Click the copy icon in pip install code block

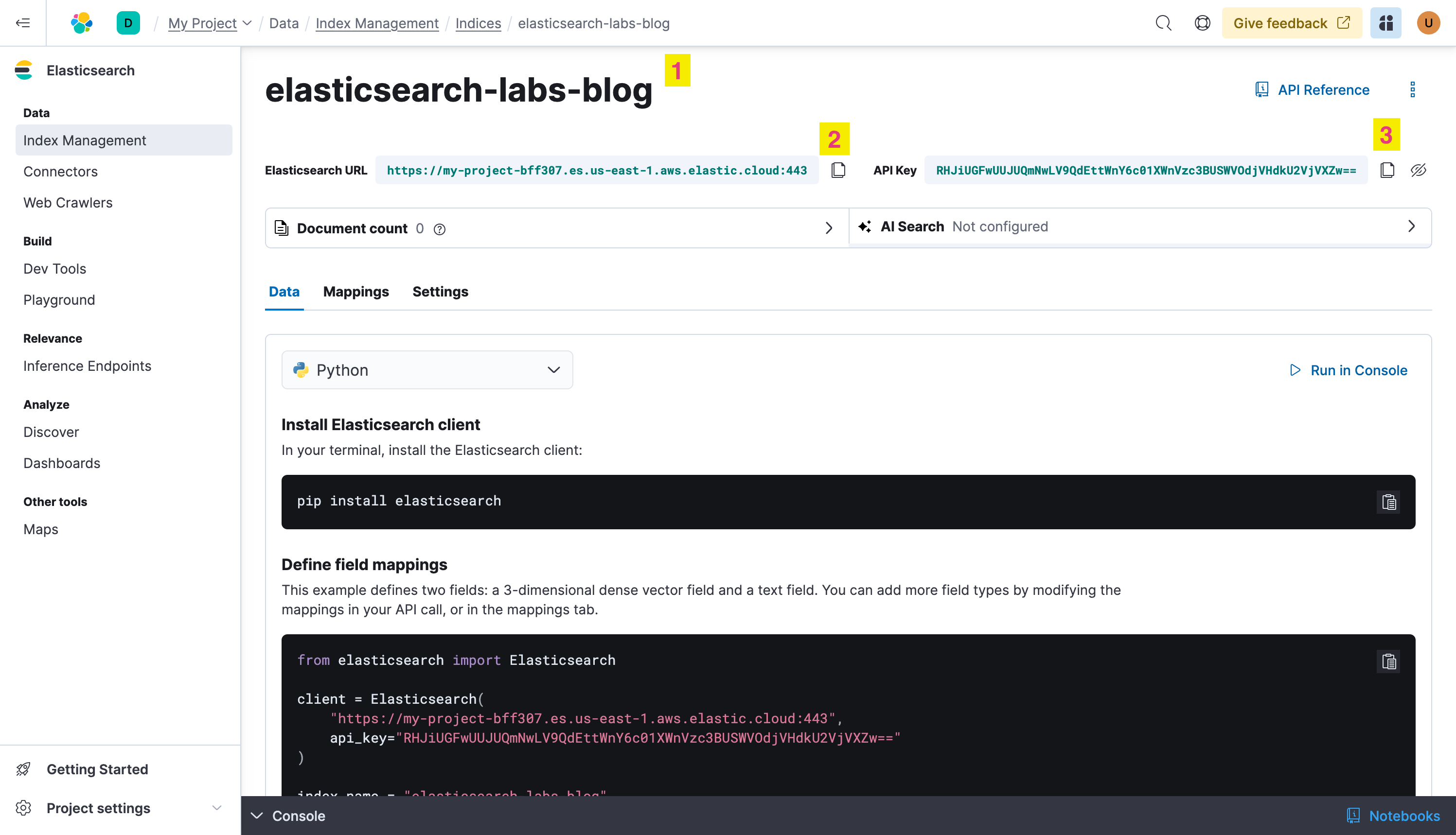point(1390,502)
